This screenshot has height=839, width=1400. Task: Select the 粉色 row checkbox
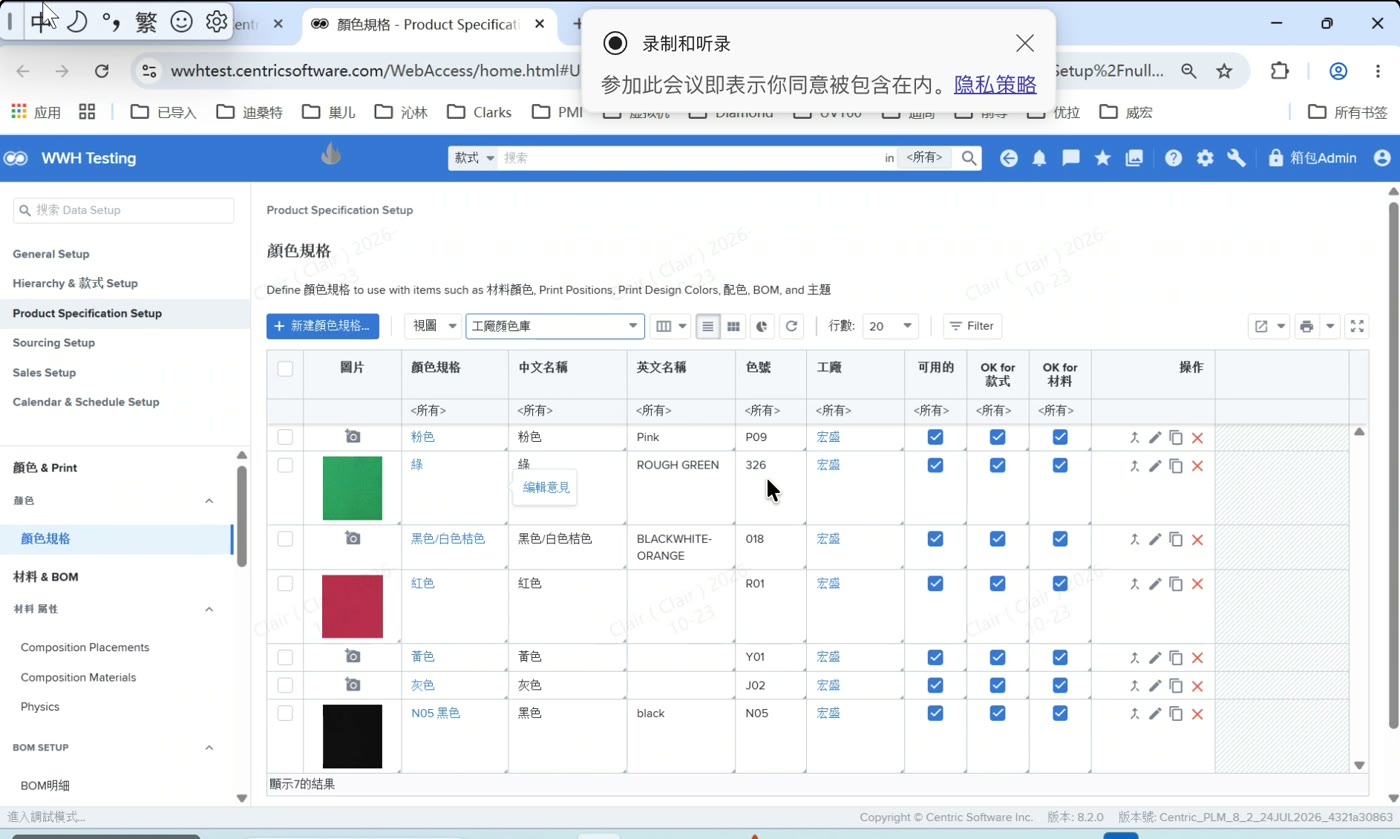click(285, 437)
